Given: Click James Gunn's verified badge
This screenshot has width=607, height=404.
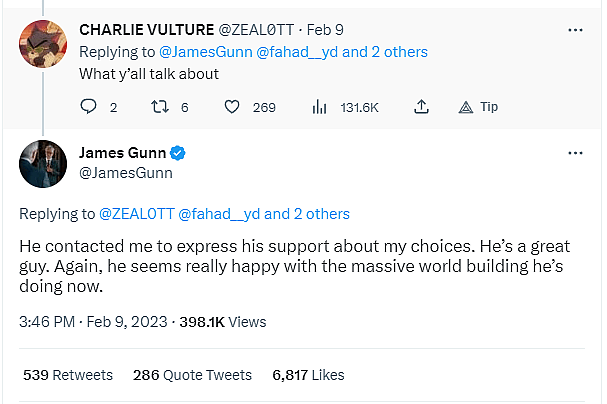Looking at the screenshot, I should 176,153.
